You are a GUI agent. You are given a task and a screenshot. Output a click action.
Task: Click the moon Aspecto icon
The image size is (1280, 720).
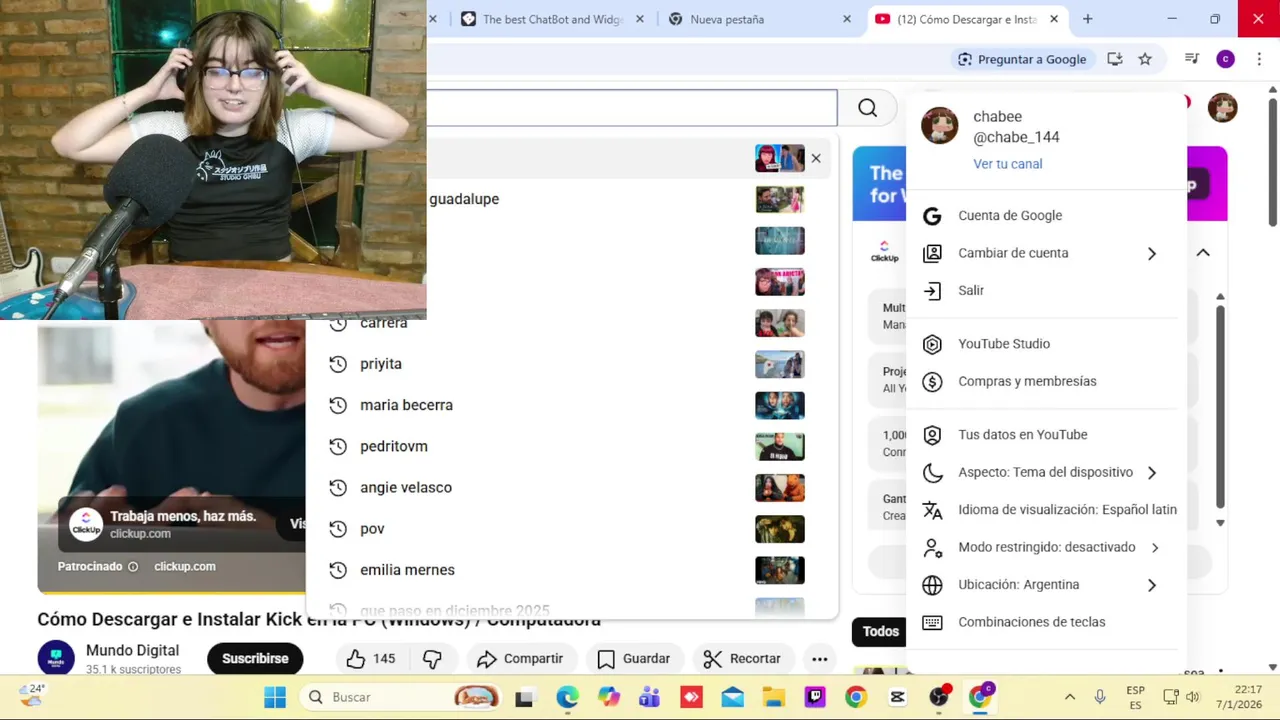point(932,473)
